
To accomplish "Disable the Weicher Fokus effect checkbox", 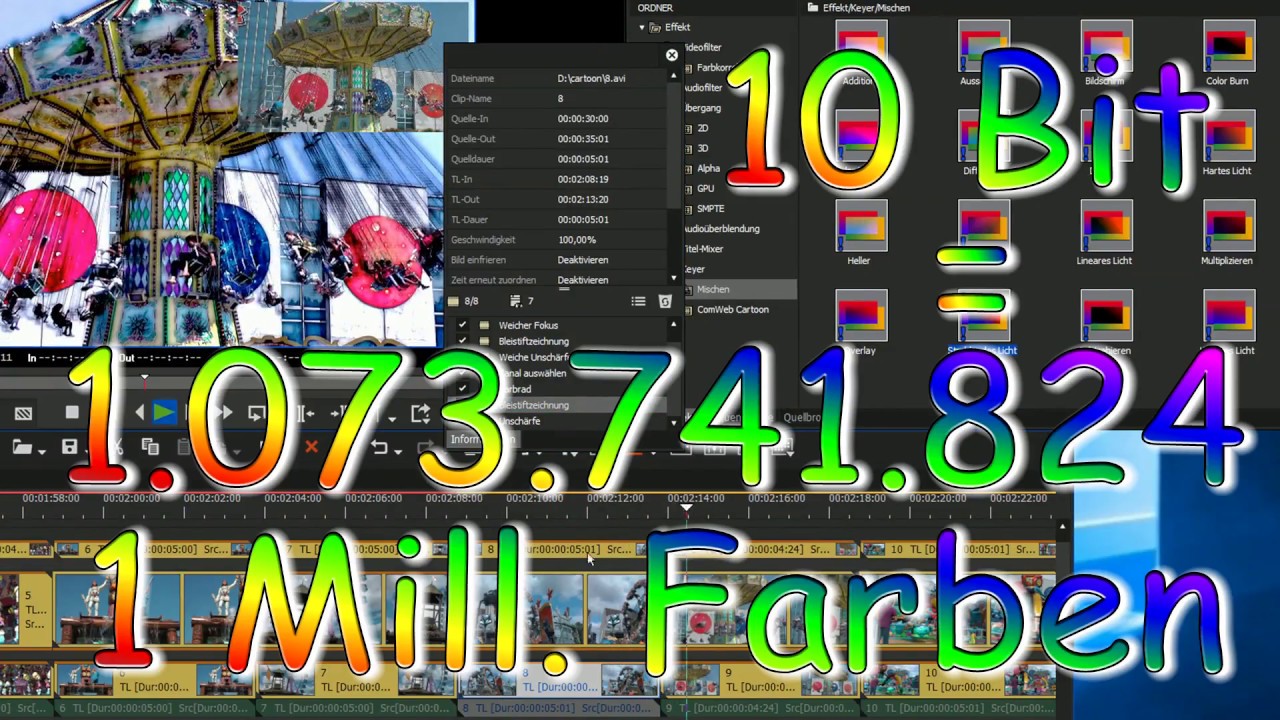I will [x=462, y=325].
